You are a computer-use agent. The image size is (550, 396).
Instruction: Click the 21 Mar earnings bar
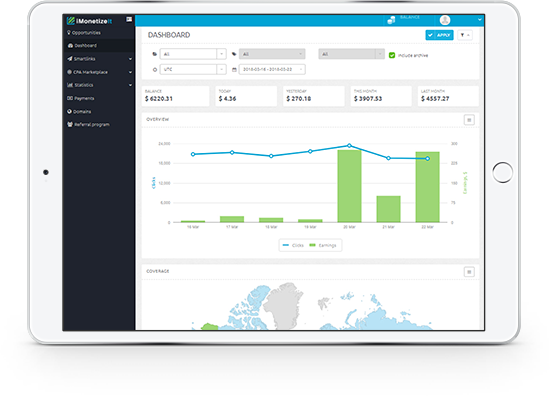388,209
